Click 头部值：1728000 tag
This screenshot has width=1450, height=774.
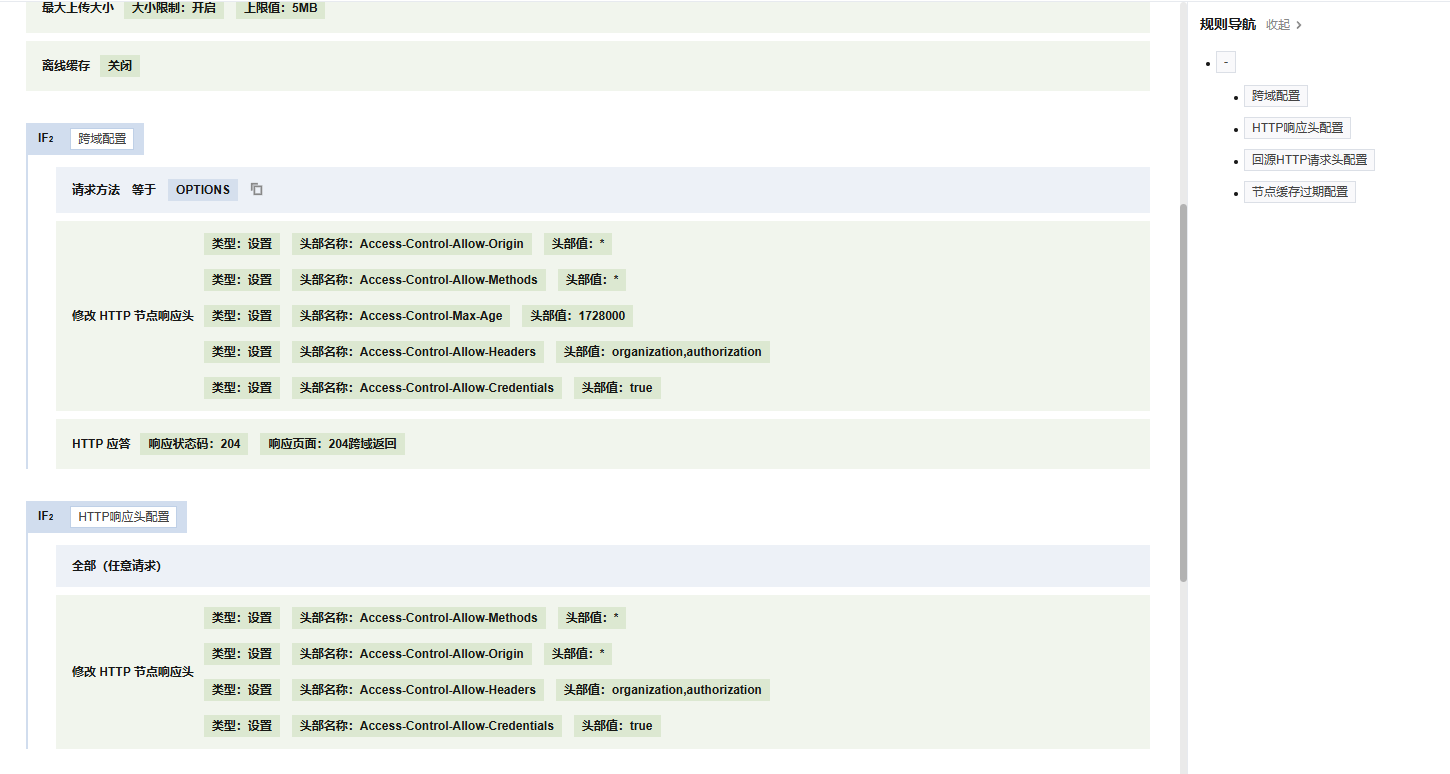[578, 316]
